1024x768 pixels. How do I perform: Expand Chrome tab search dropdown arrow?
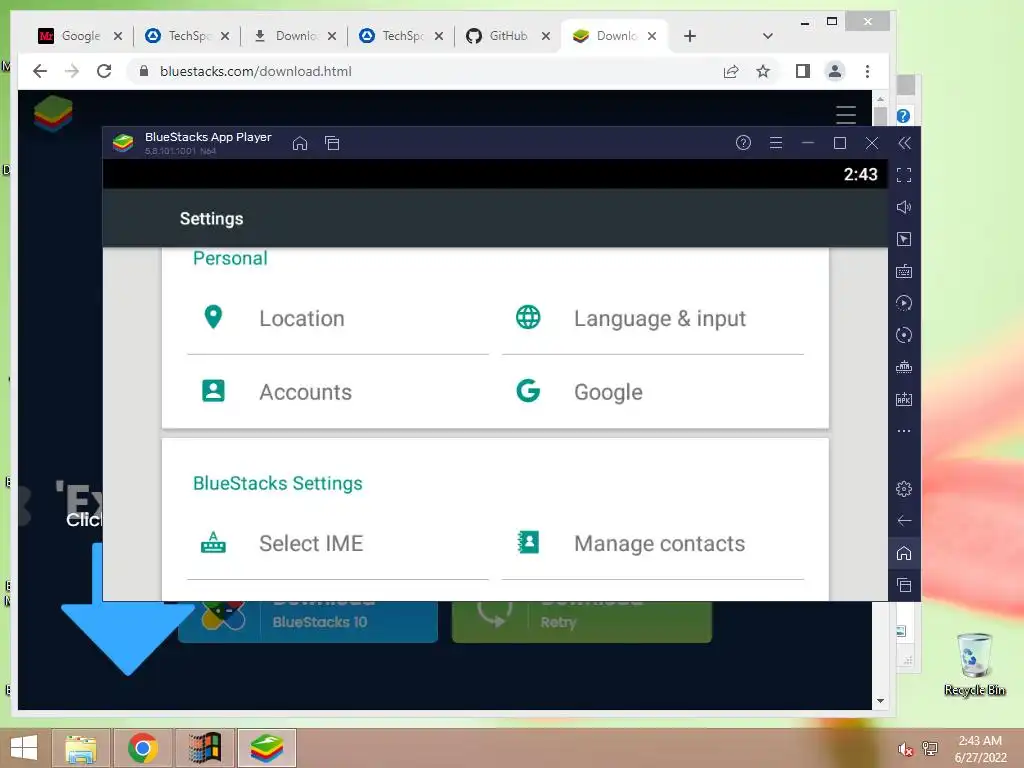tap(768, 36)
